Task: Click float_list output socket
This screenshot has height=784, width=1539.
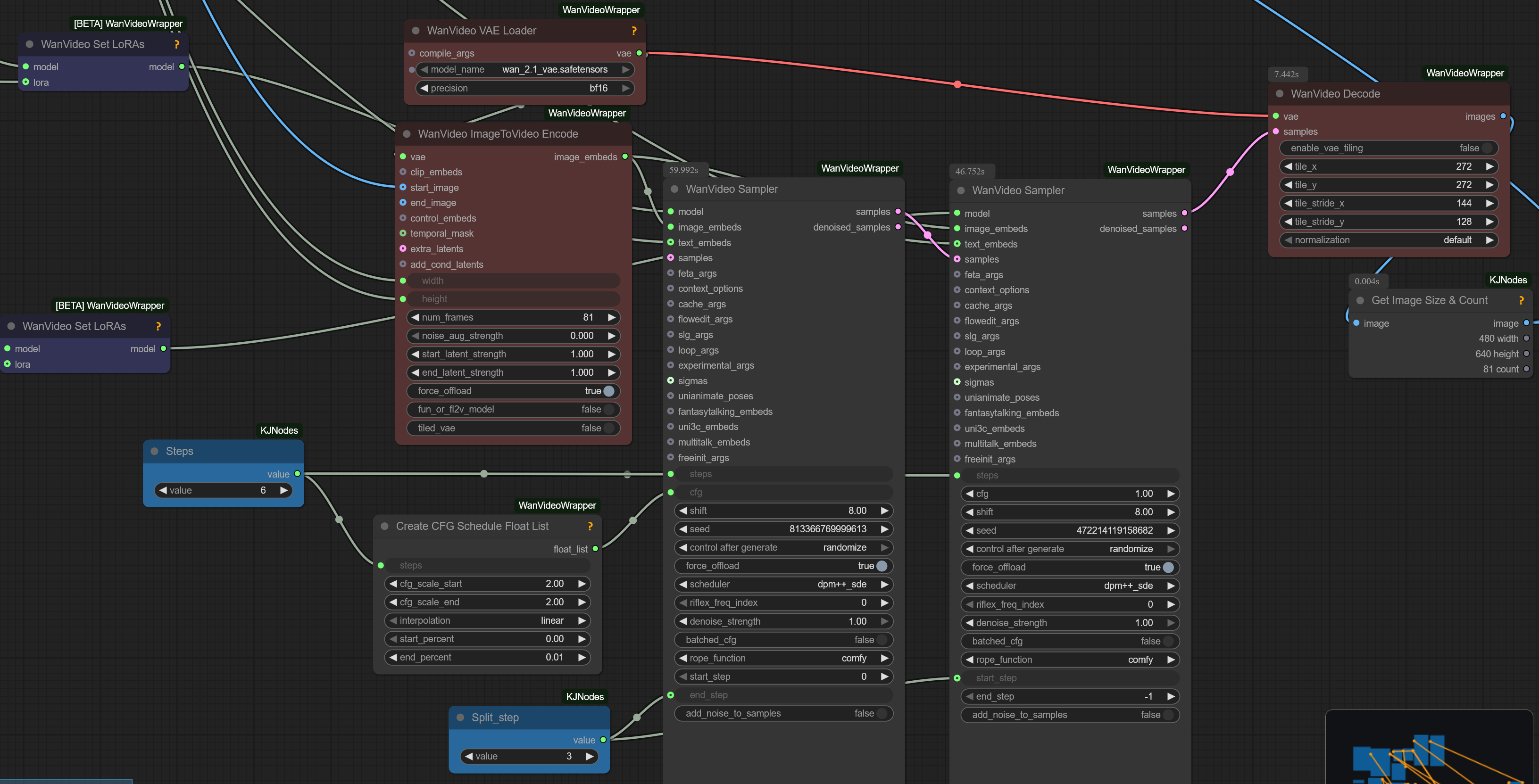Action: click(595, 549)
